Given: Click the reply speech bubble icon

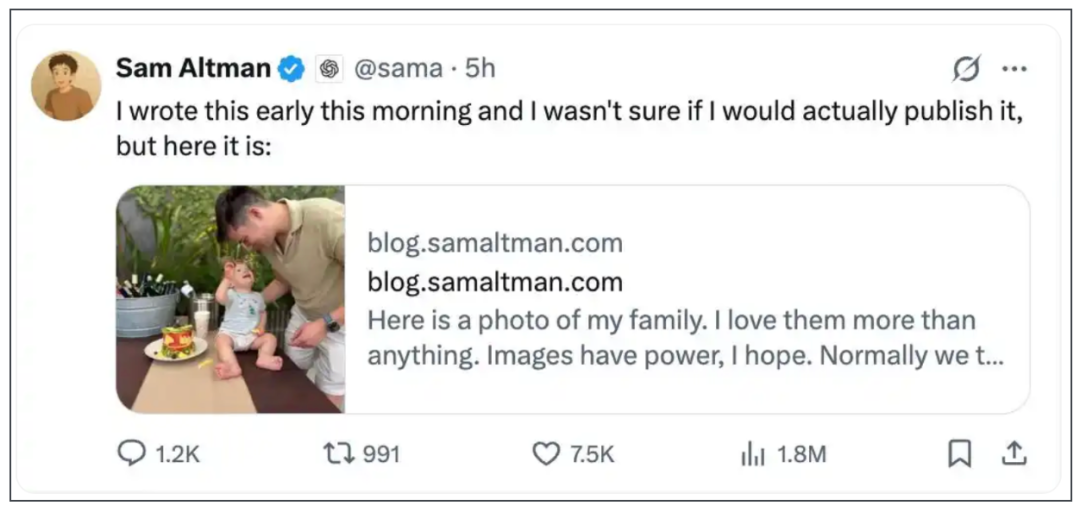Looking at the screenshot, I should pyautogui.click(x=132, y=454).
